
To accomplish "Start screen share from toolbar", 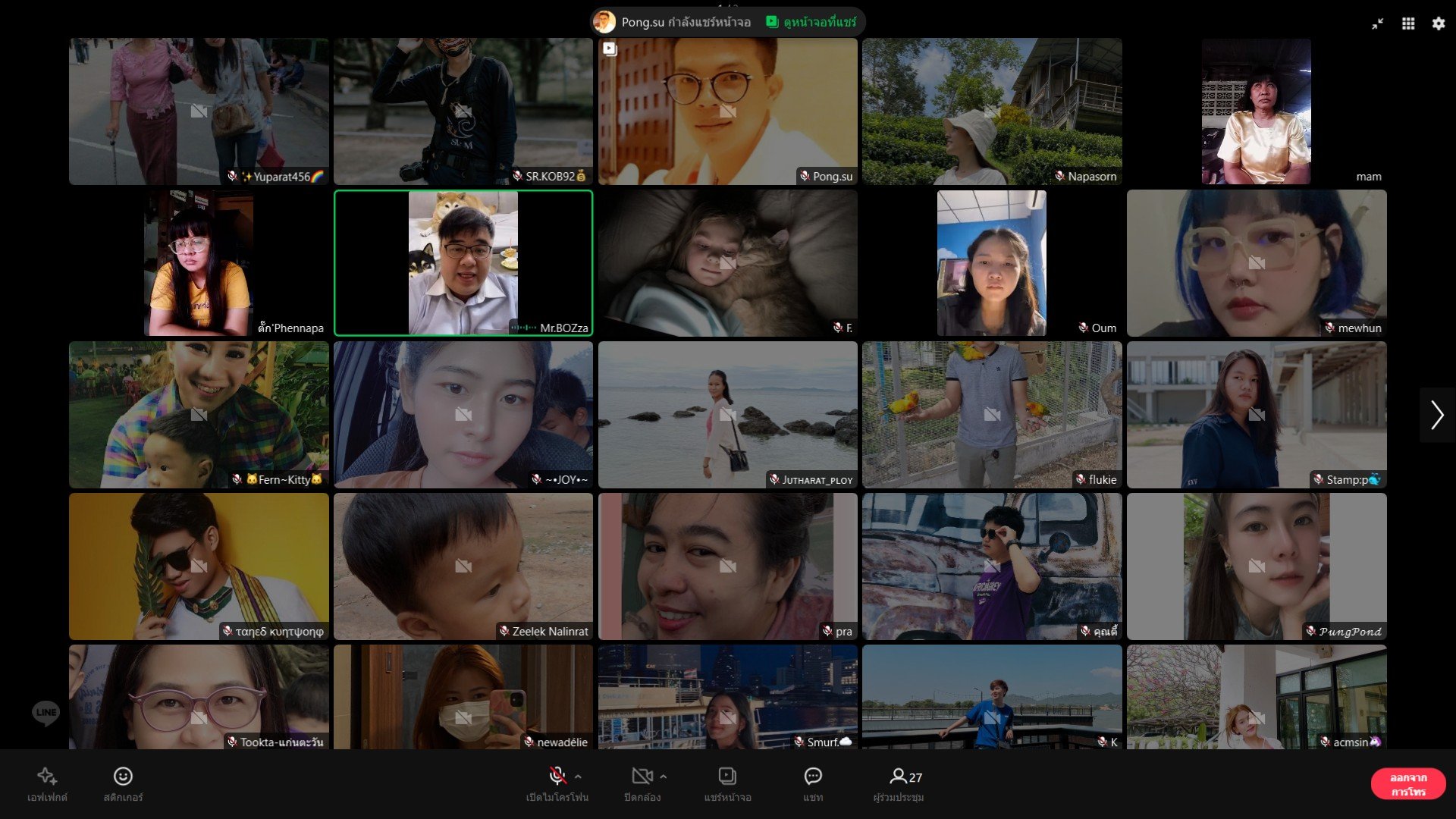I will pyautogui.click(x=726, y=776).
